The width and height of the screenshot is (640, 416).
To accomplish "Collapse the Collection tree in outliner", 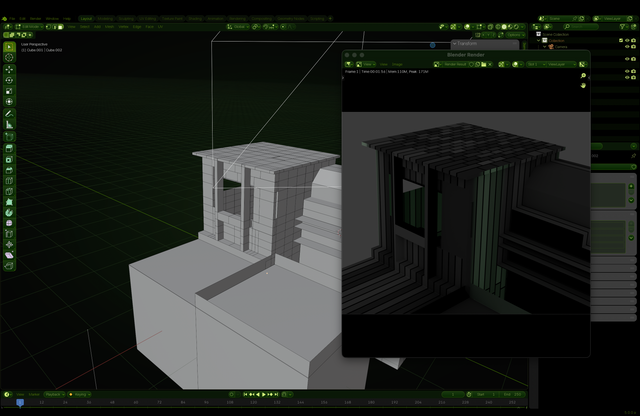I will click(x=539, y=40).
